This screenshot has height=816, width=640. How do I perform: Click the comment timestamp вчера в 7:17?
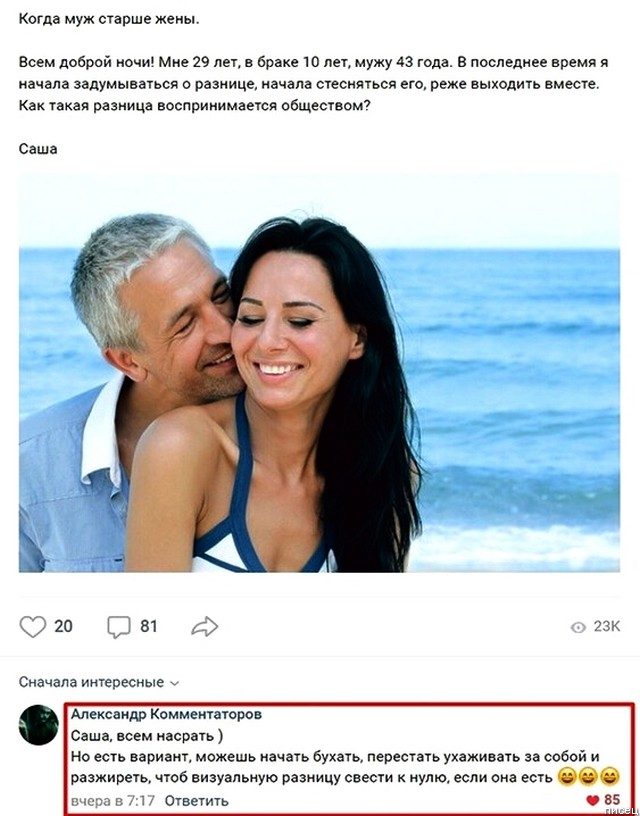tap(113, 800)
